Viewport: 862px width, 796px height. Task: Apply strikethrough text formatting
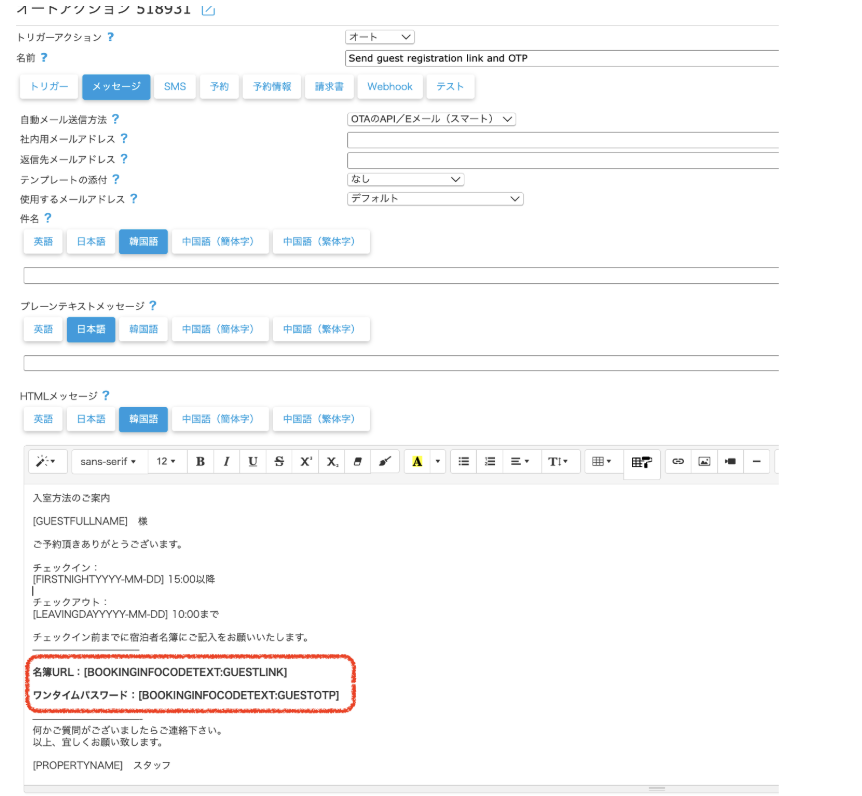pos(279,461)
